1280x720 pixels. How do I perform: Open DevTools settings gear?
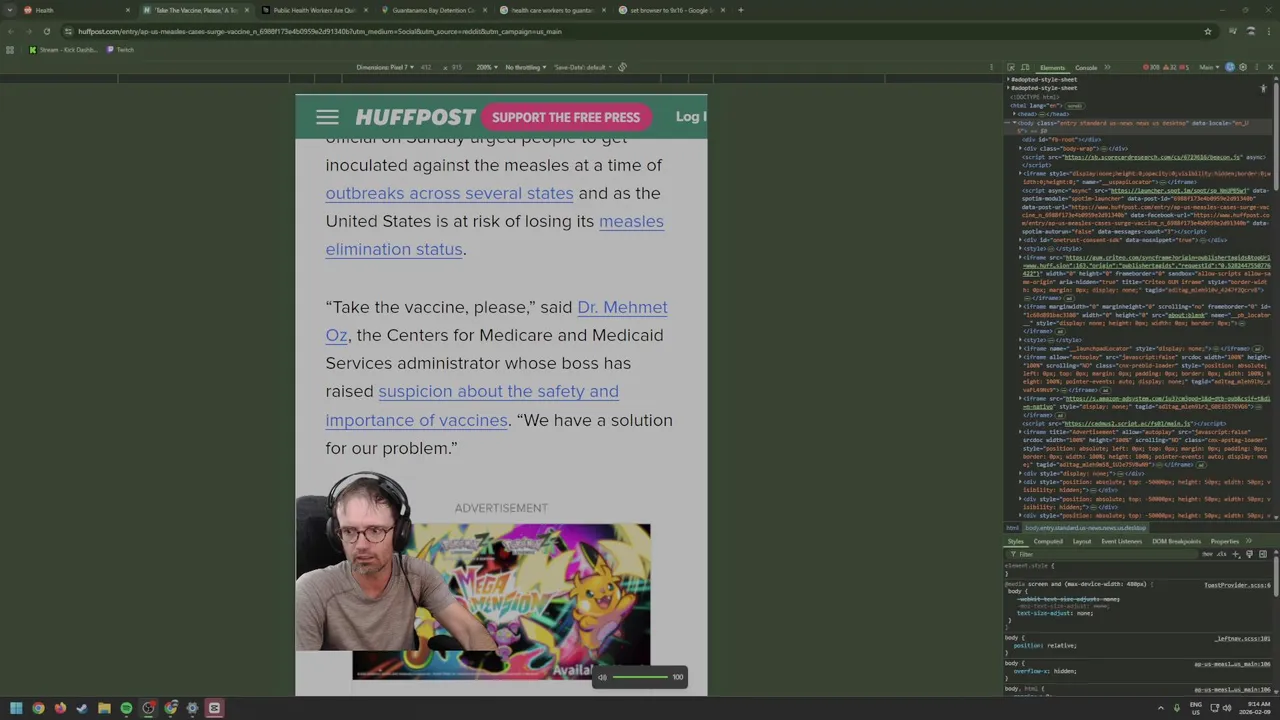tap(1243, 67)
